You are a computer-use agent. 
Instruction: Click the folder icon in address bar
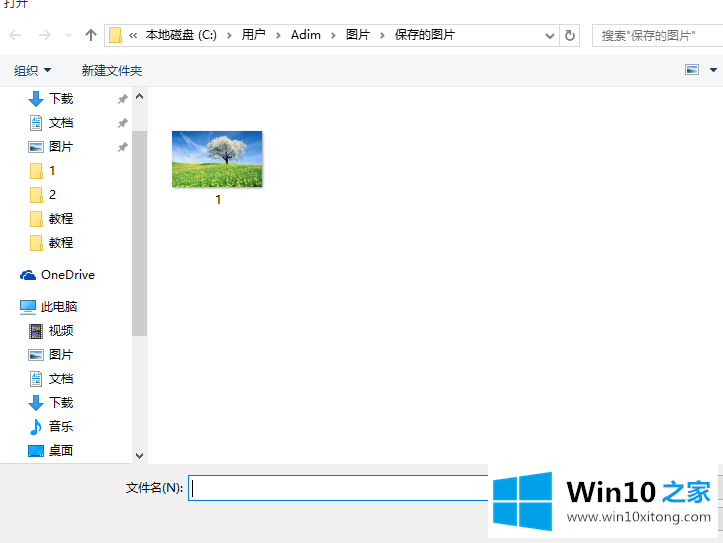click(115, 35)
